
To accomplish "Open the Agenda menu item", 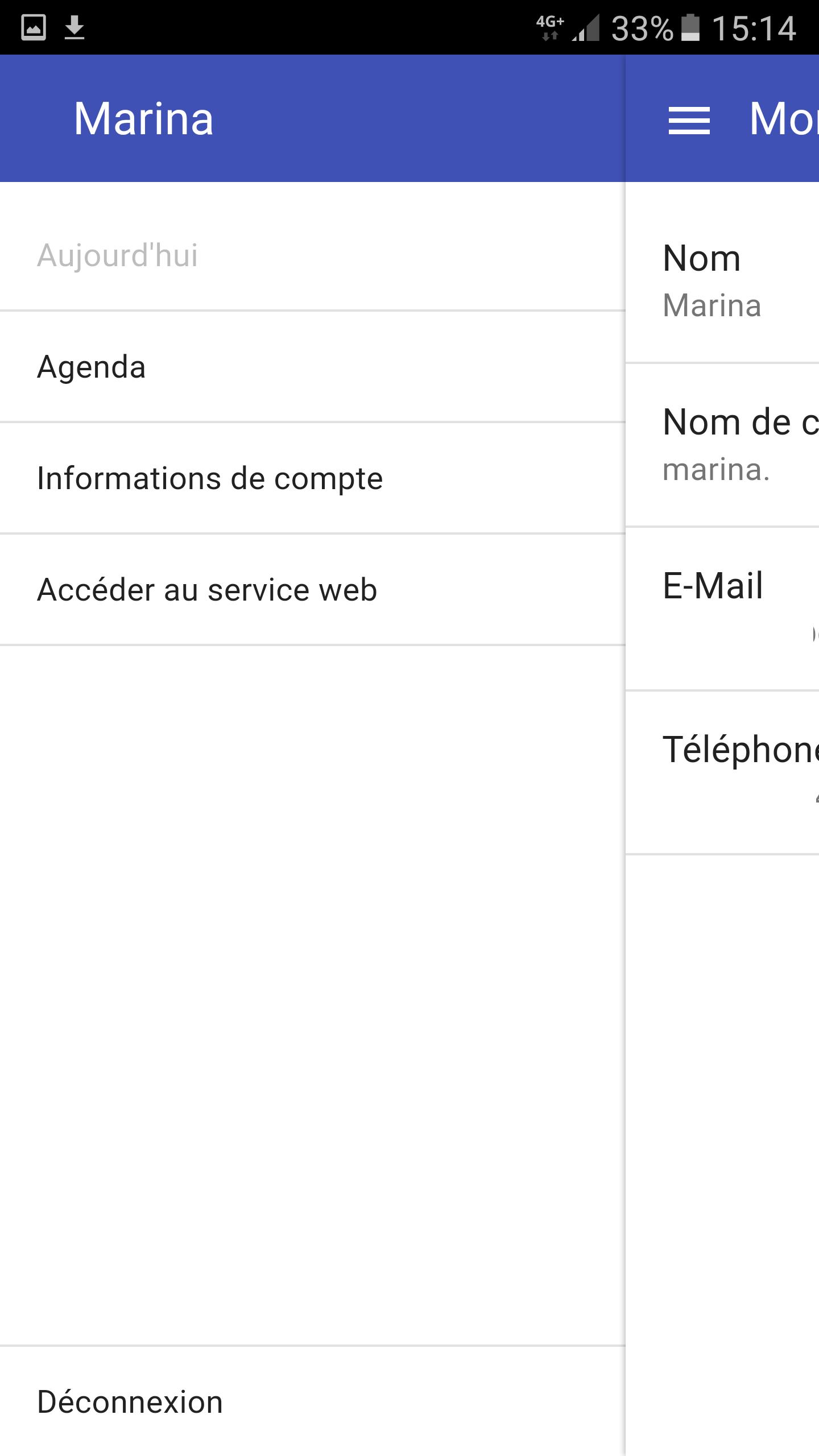I will [x=92, y=367].
